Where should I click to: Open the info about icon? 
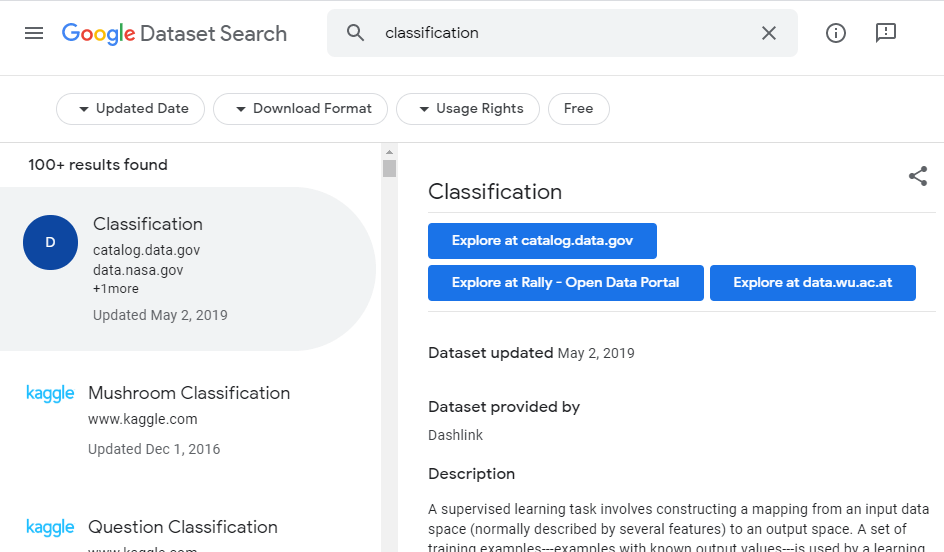(836, 33)
